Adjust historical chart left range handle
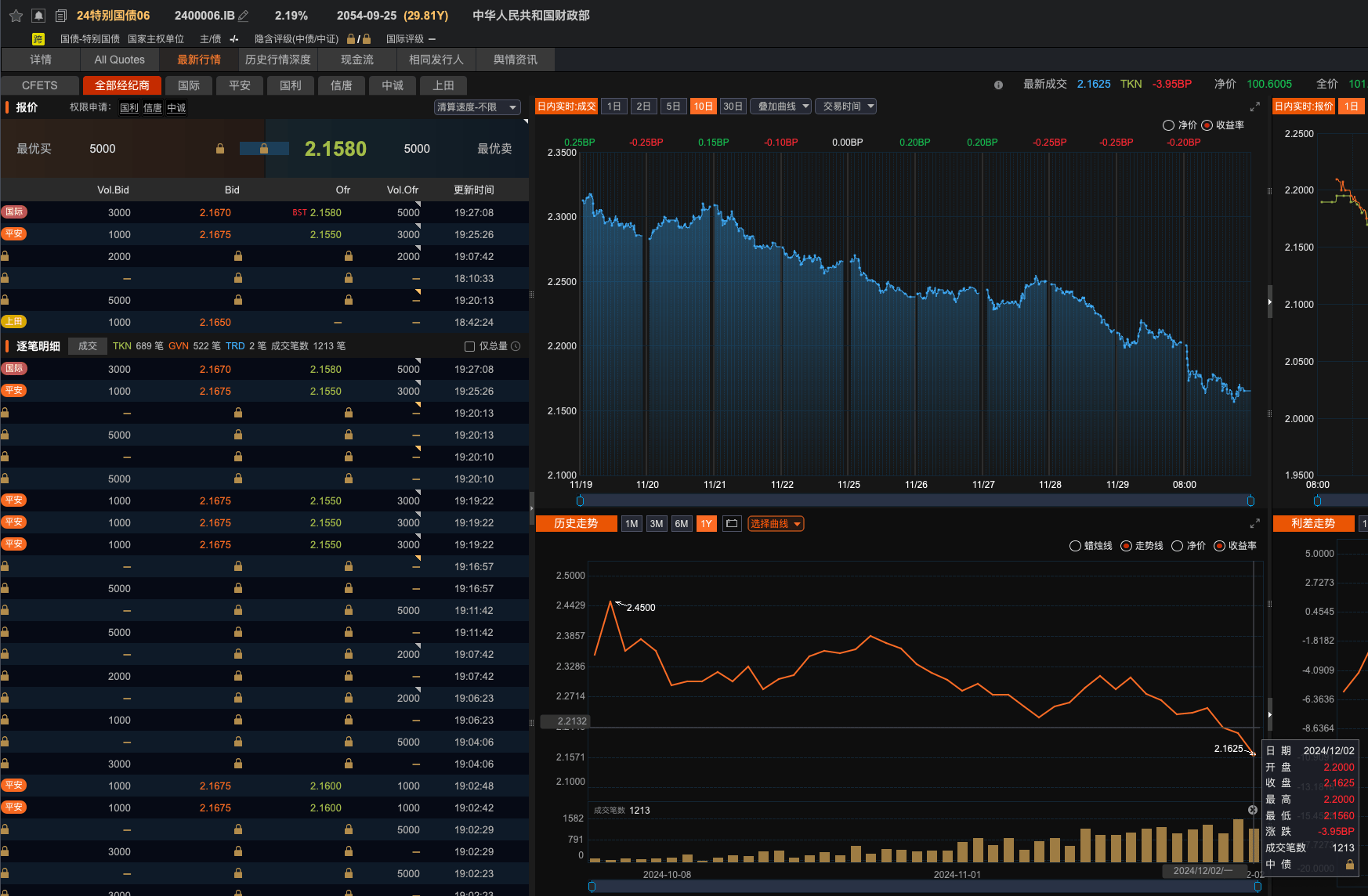Viewport: 1368px width, 896px height. click(592, 886)
